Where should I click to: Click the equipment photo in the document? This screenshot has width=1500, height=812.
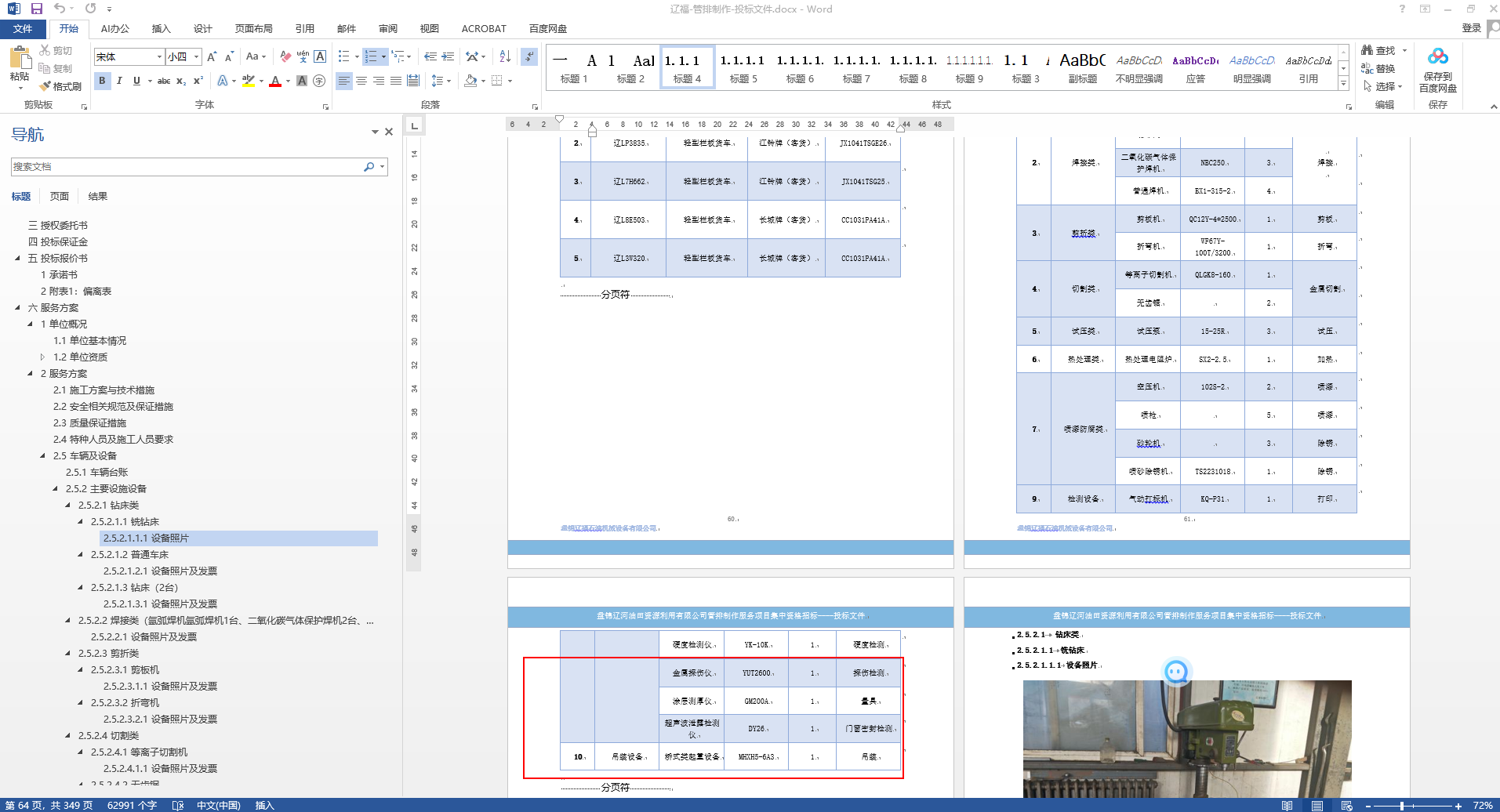tap(1187, 738)
